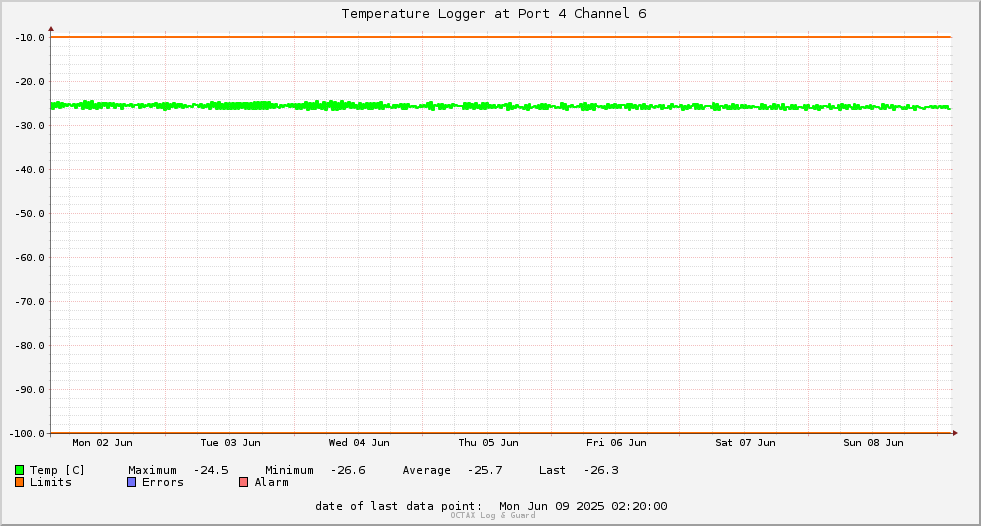Viewport: 981px width, 526px height.
Task: Click the -70.0 y-axis label
Action: pyautogui.click(x=30, y=301)
